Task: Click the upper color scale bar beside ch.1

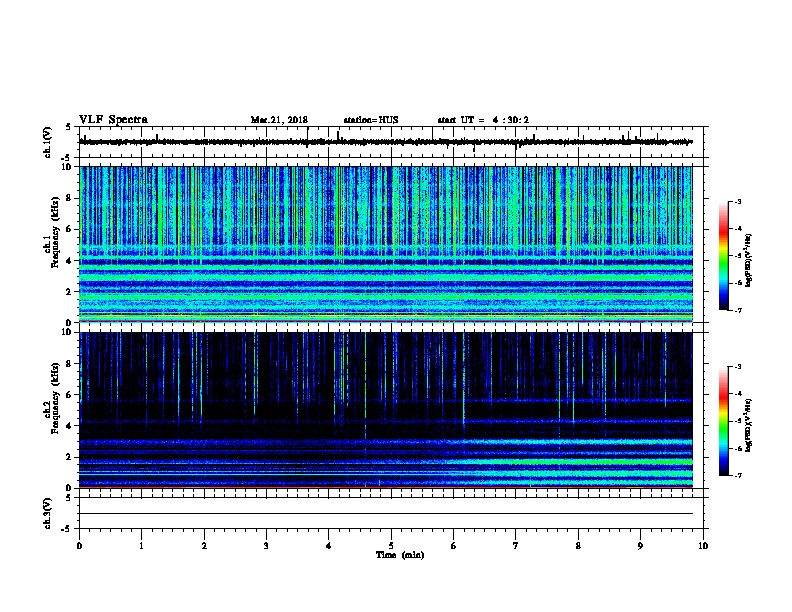Action: [x=723, y=256]
